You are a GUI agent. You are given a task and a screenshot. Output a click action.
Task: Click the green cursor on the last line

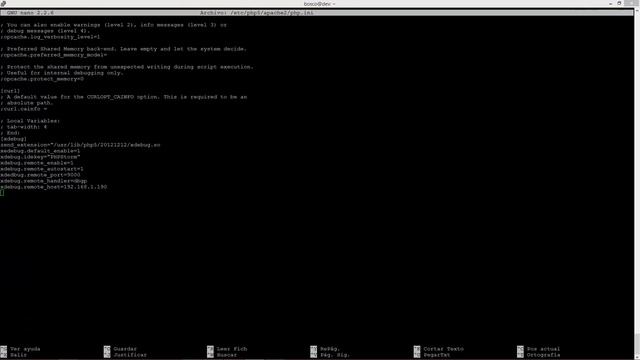coord(2,193)
